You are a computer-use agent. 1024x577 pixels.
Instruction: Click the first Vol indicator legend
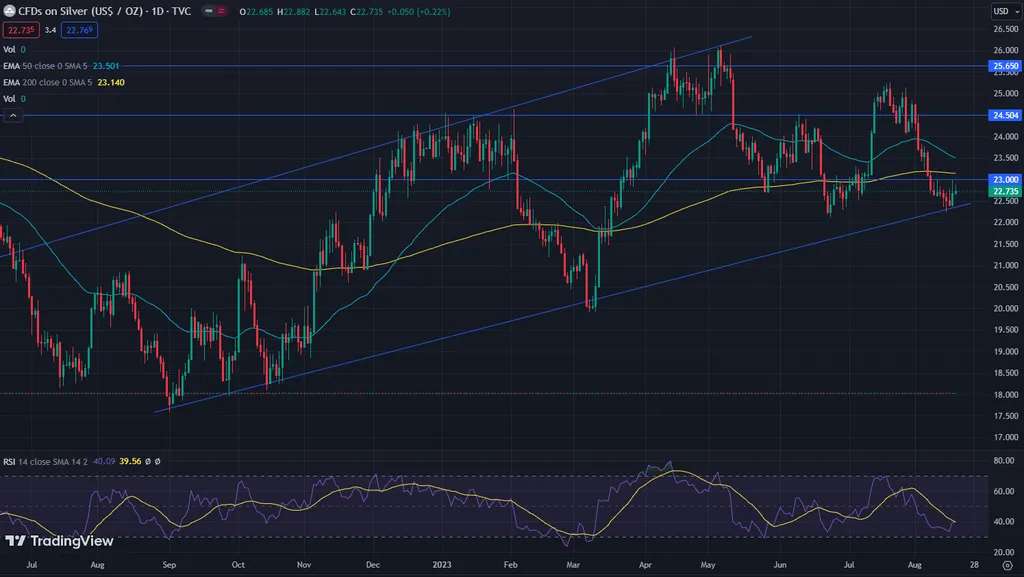coord(11,48)
